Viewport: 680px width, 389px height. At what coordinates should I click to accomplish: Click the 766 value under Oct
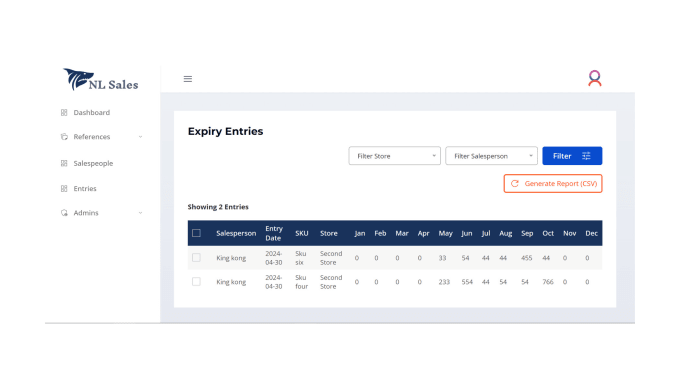click(x=548, y=282)
